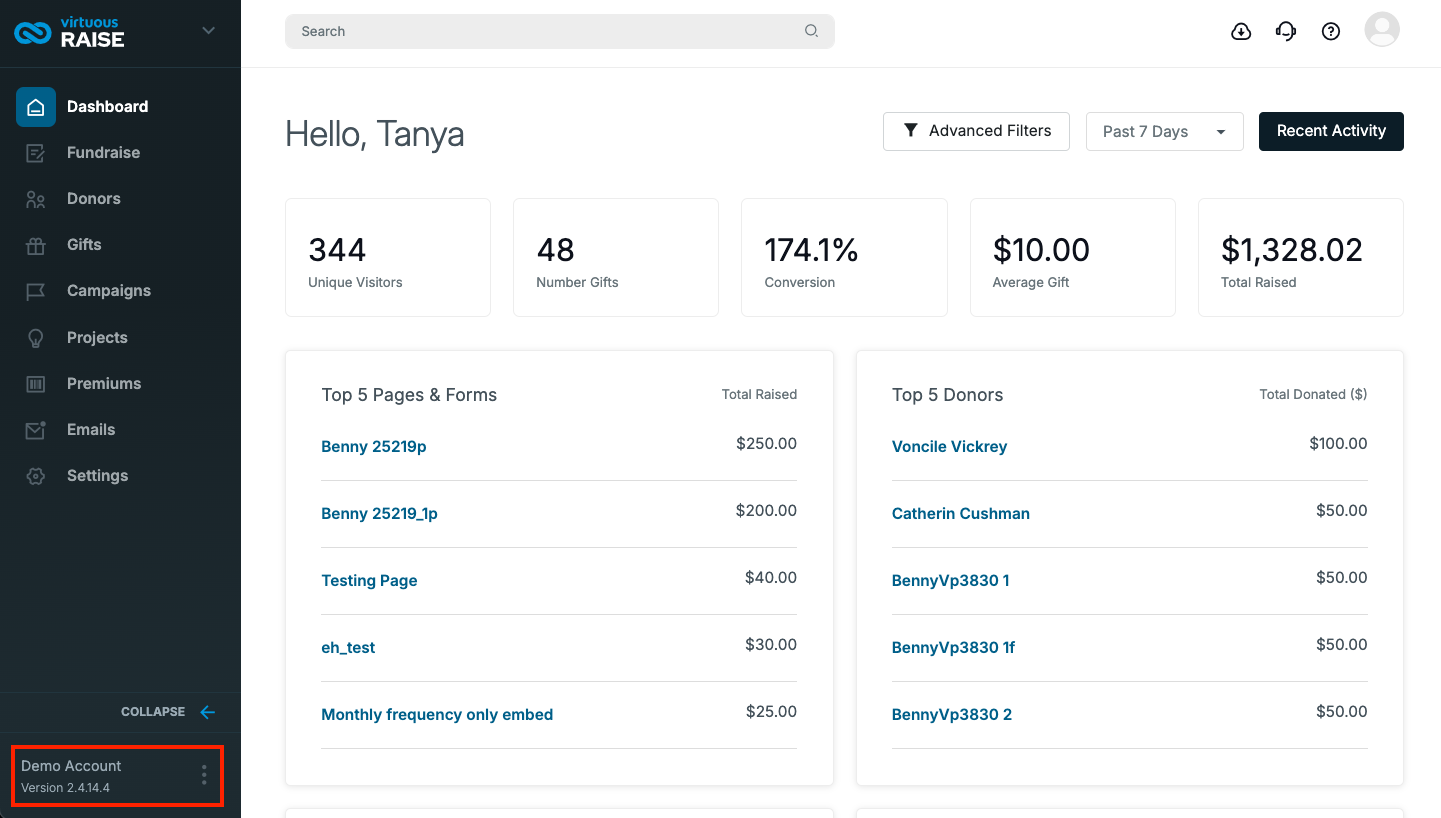Screen dimensions: 1441x818
Task: Select the magnifier icon in search bar
Action: [x=811, y=31]
